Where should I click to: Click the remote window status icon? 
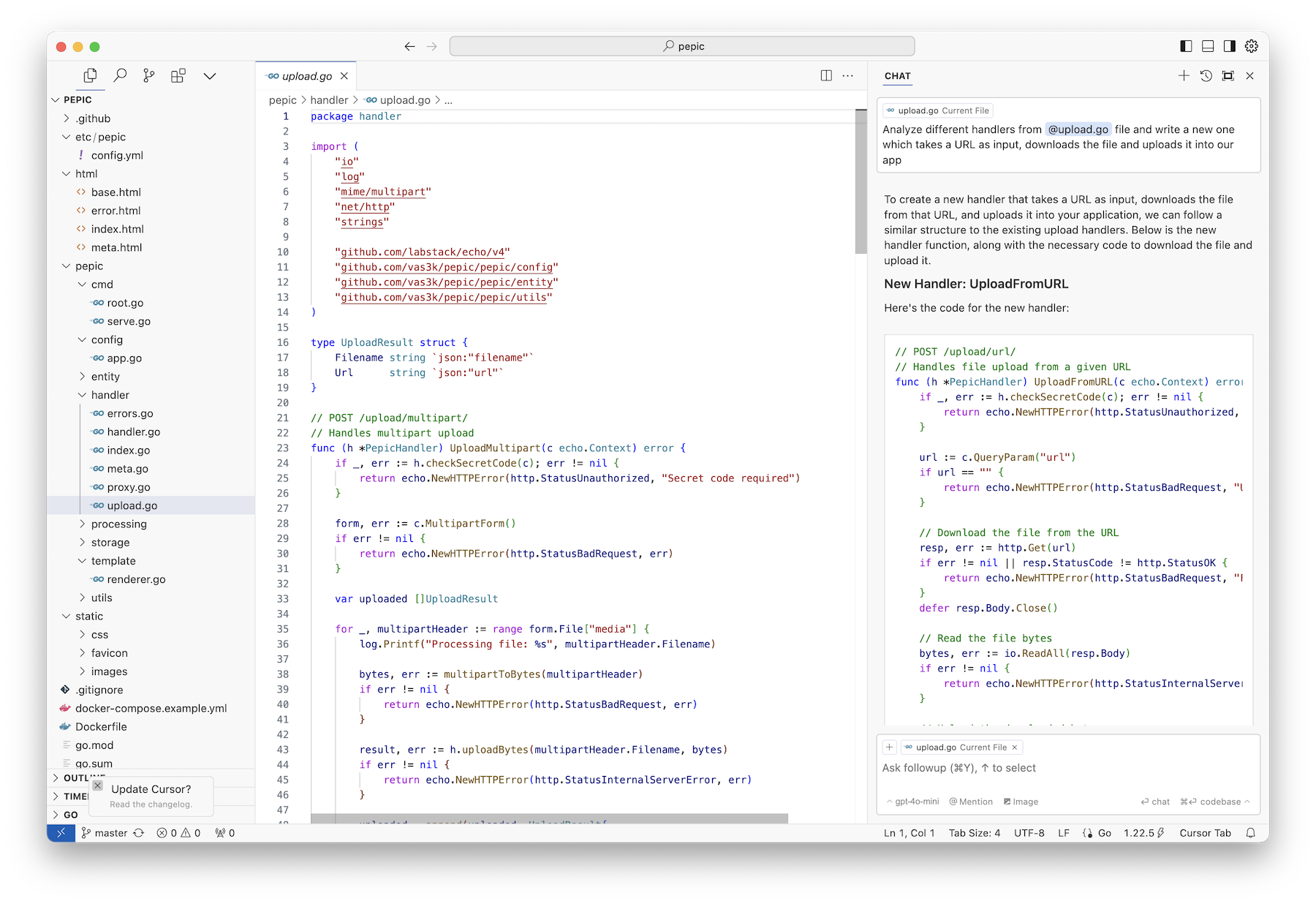pyautogui.click(x=61, y=832)
